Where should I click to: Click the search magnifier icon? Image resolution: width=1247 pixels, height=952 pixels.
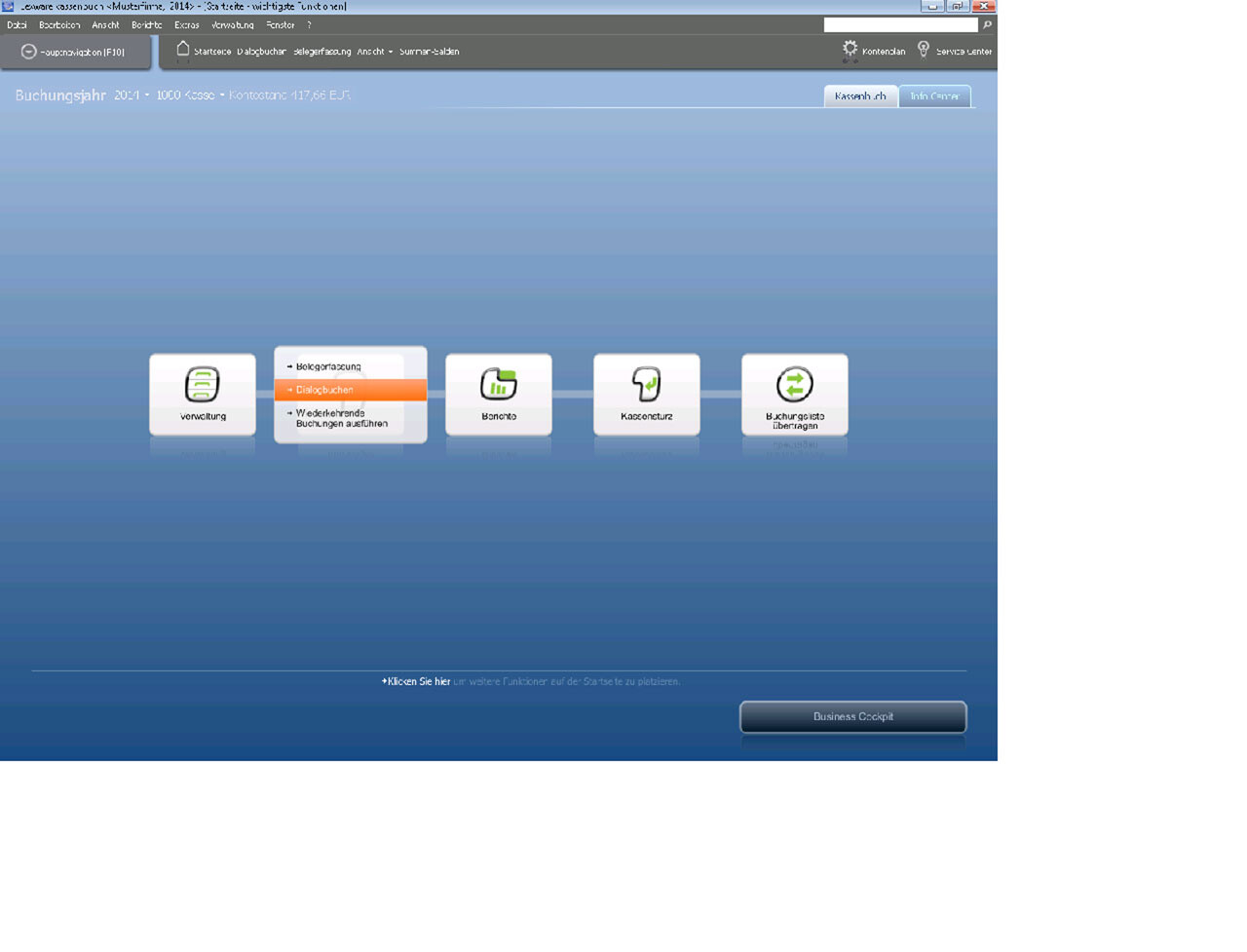pos(987,25)
